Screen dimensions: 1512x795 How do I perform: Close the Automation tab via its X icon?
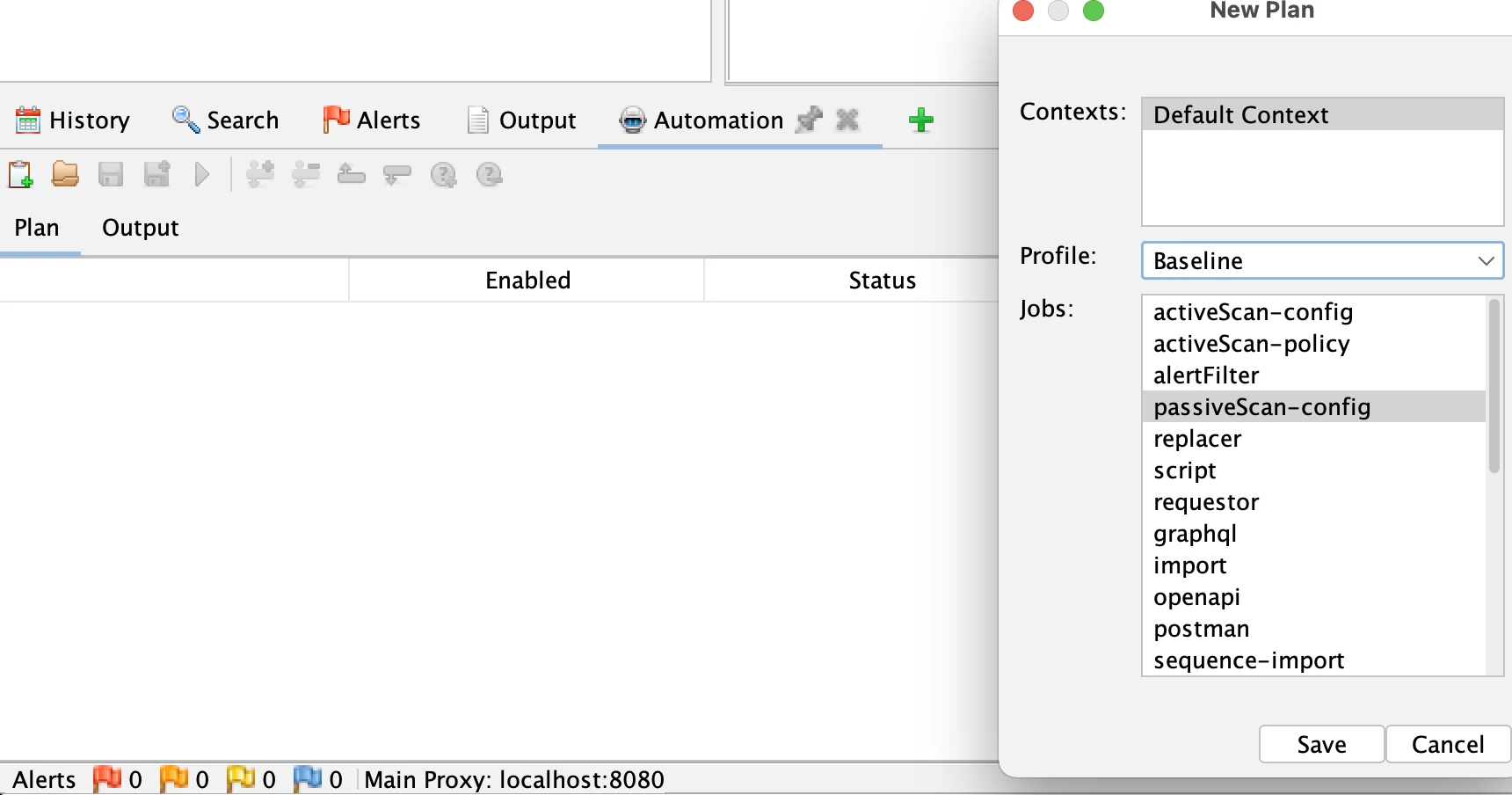(847, 120)
